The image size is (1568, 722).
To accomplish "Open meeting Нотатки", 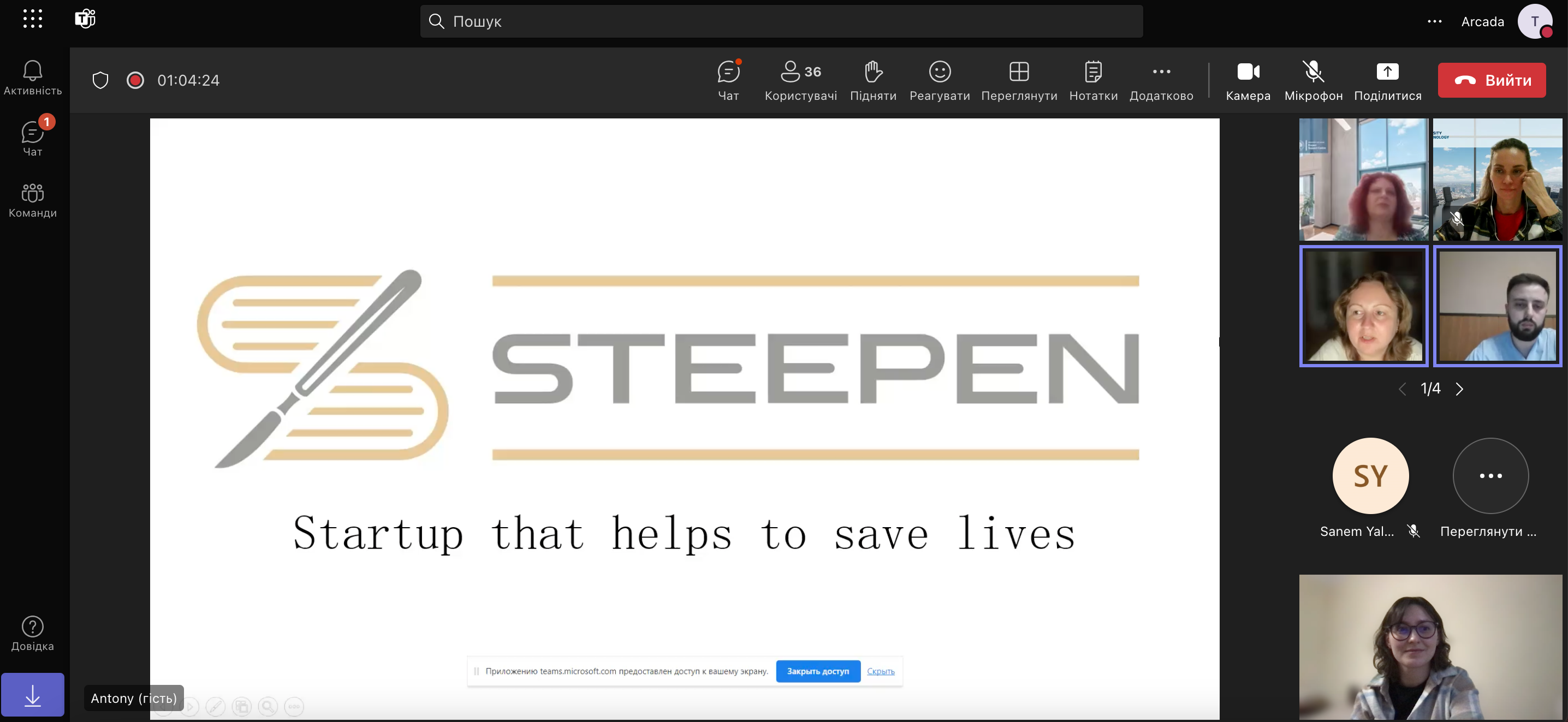I will tap(1093, 80).
